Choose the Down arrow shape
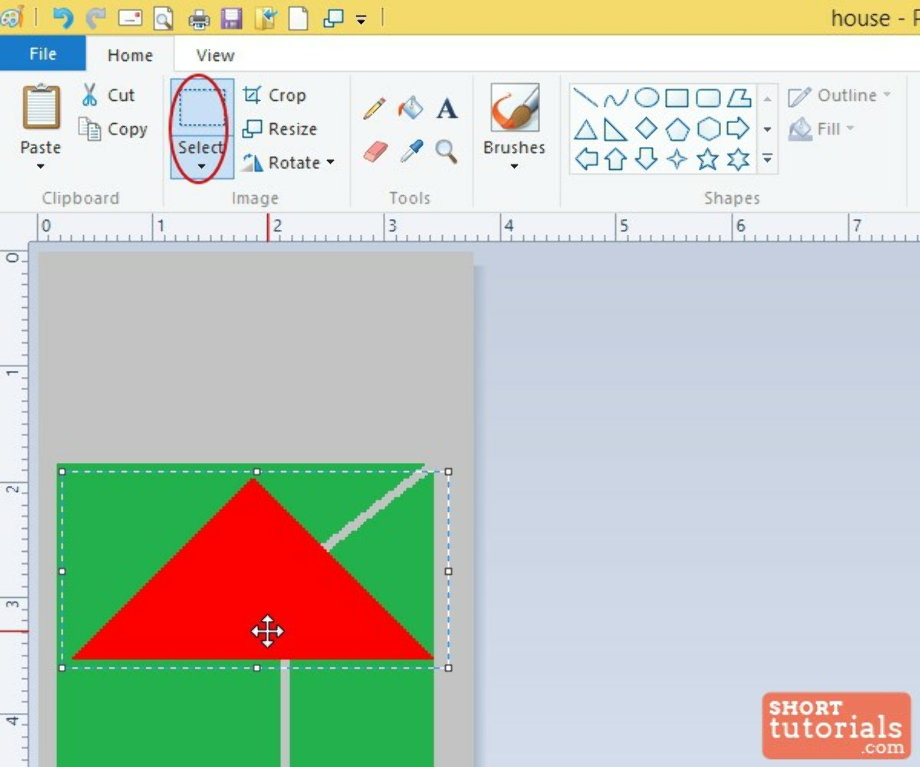The width and height of the screenshot is (920, 767). pos(646,158)
